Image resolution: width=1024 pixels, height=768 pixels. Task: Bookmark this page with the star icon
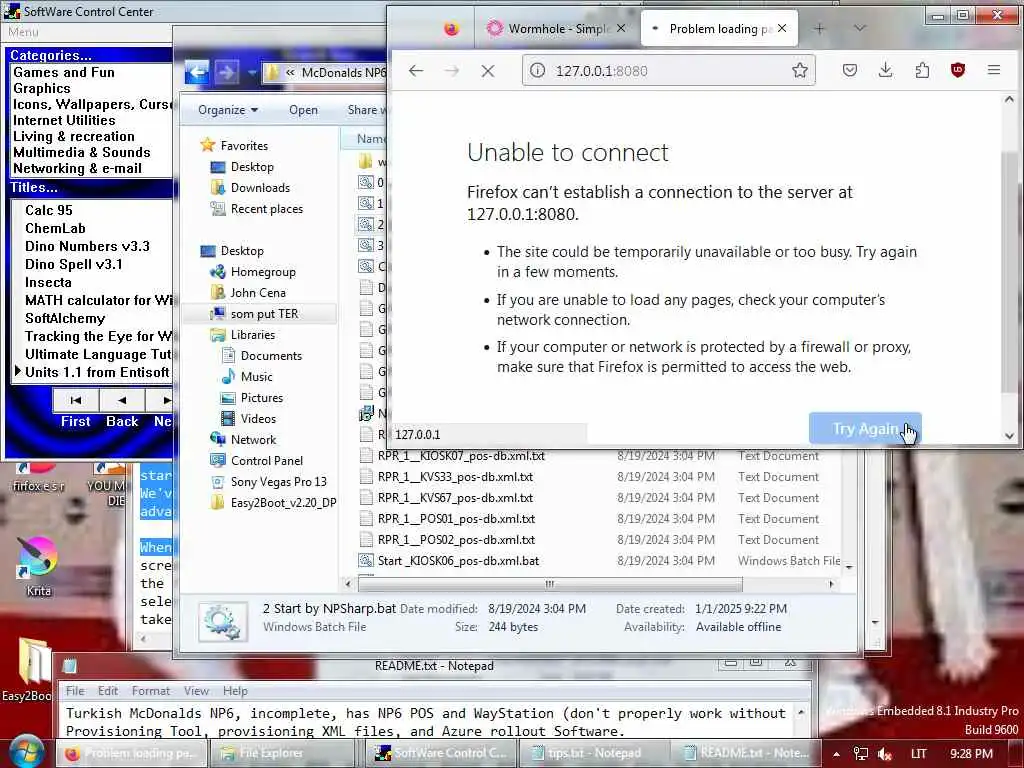click(x=799, y=71)
